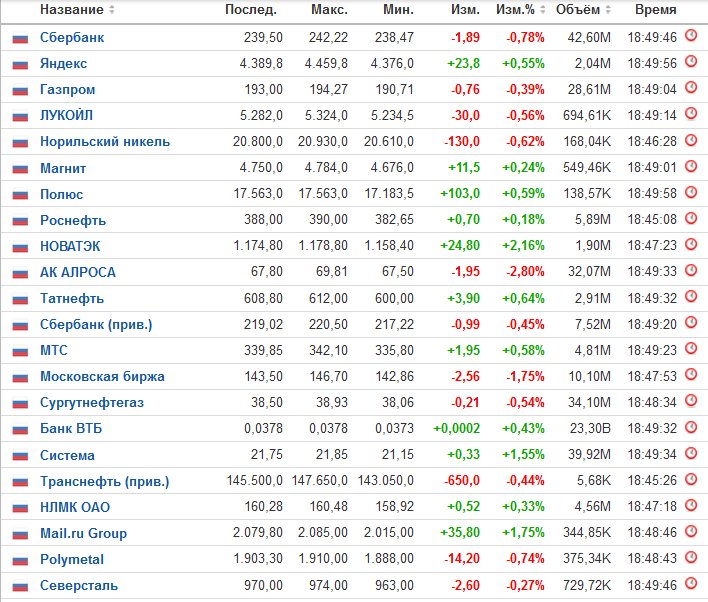Image resolution: width=708 pixels, height=602 pixels.
Task: Click the clock icon in the АК АЛРОСА row
Action: pyautogui.click(x=691, y=271)
